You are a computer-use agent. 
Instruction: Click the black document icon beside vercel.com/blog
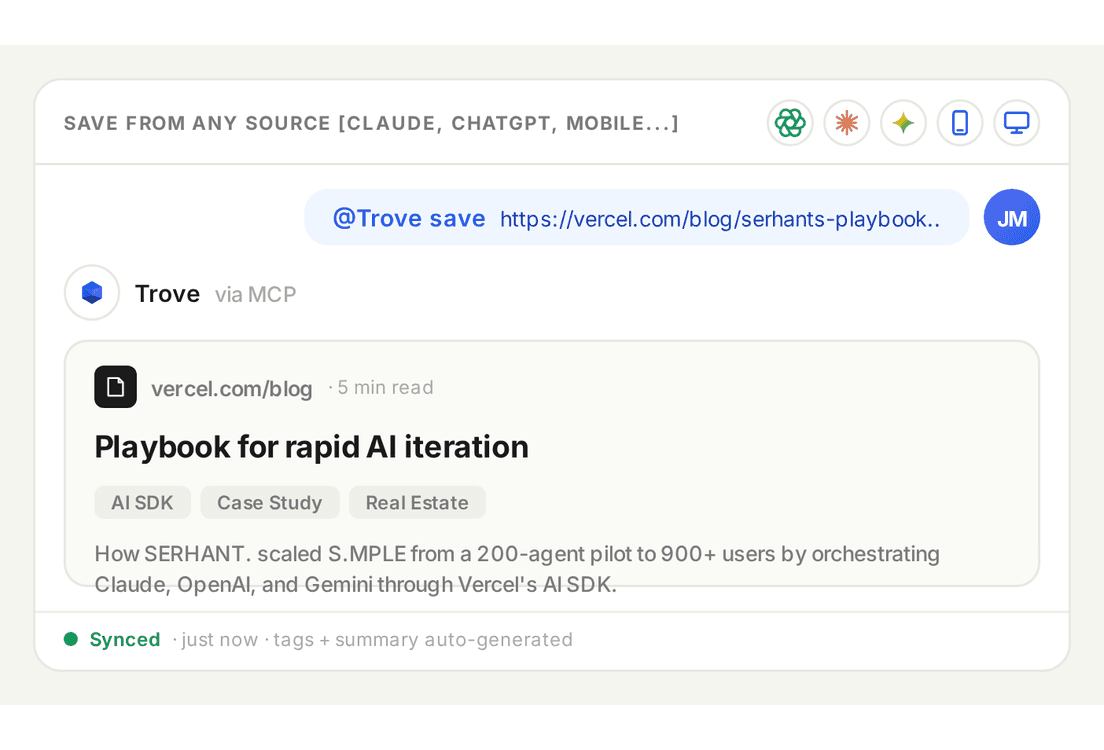pos(115,387)
